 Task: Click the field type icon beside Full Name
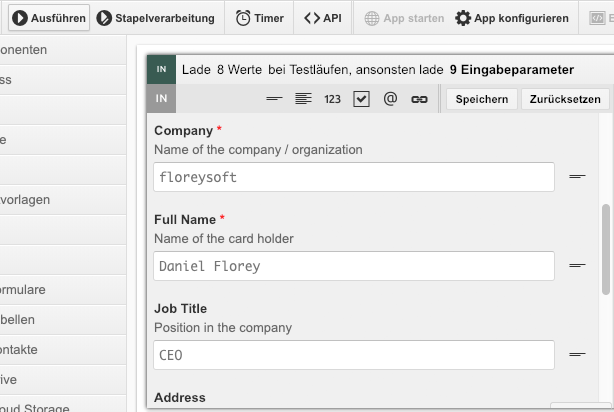click(577, 266)
